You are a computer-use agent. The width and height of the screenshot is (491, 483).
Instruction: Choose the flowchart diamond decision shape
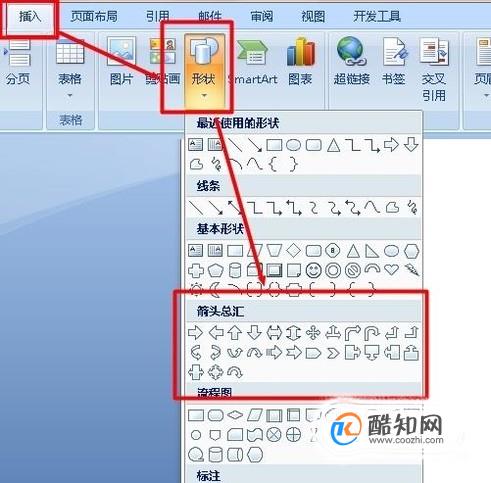click(235, 415)
